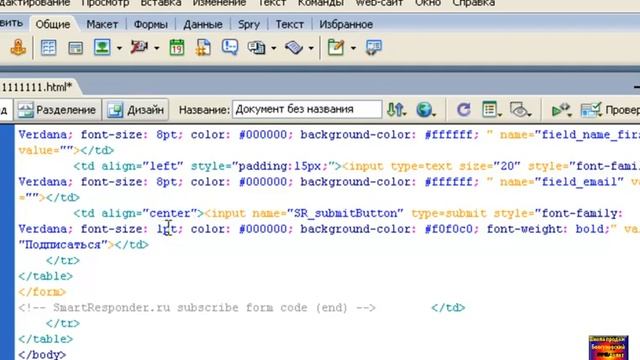The height and width of the screenshot is (360, 640).
Task: Click the "Подписаться" value text in the code
Action: 63,245
